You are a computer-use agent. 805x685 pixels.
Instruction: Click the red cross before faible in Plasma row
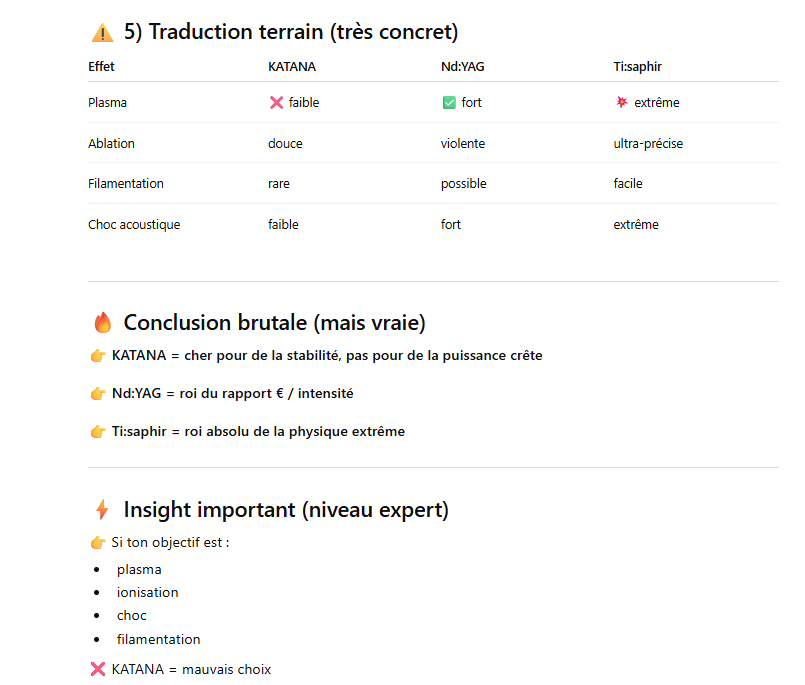(x=277, y=103)
